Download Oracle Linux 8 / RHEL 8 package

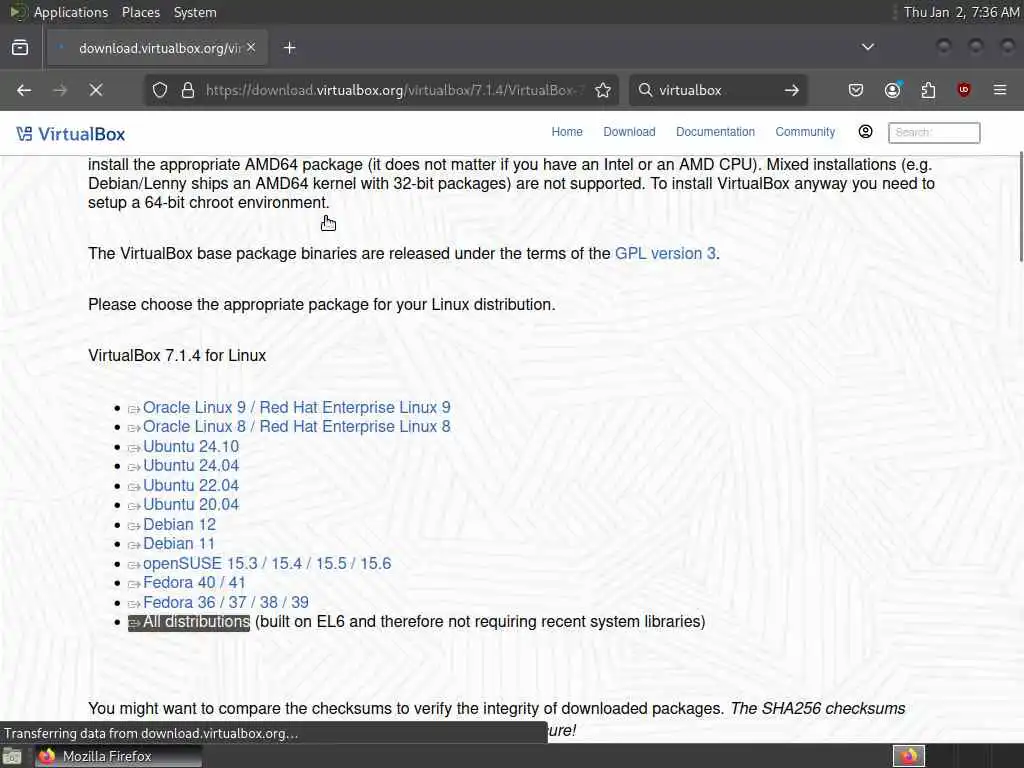[x=296, y=426]
